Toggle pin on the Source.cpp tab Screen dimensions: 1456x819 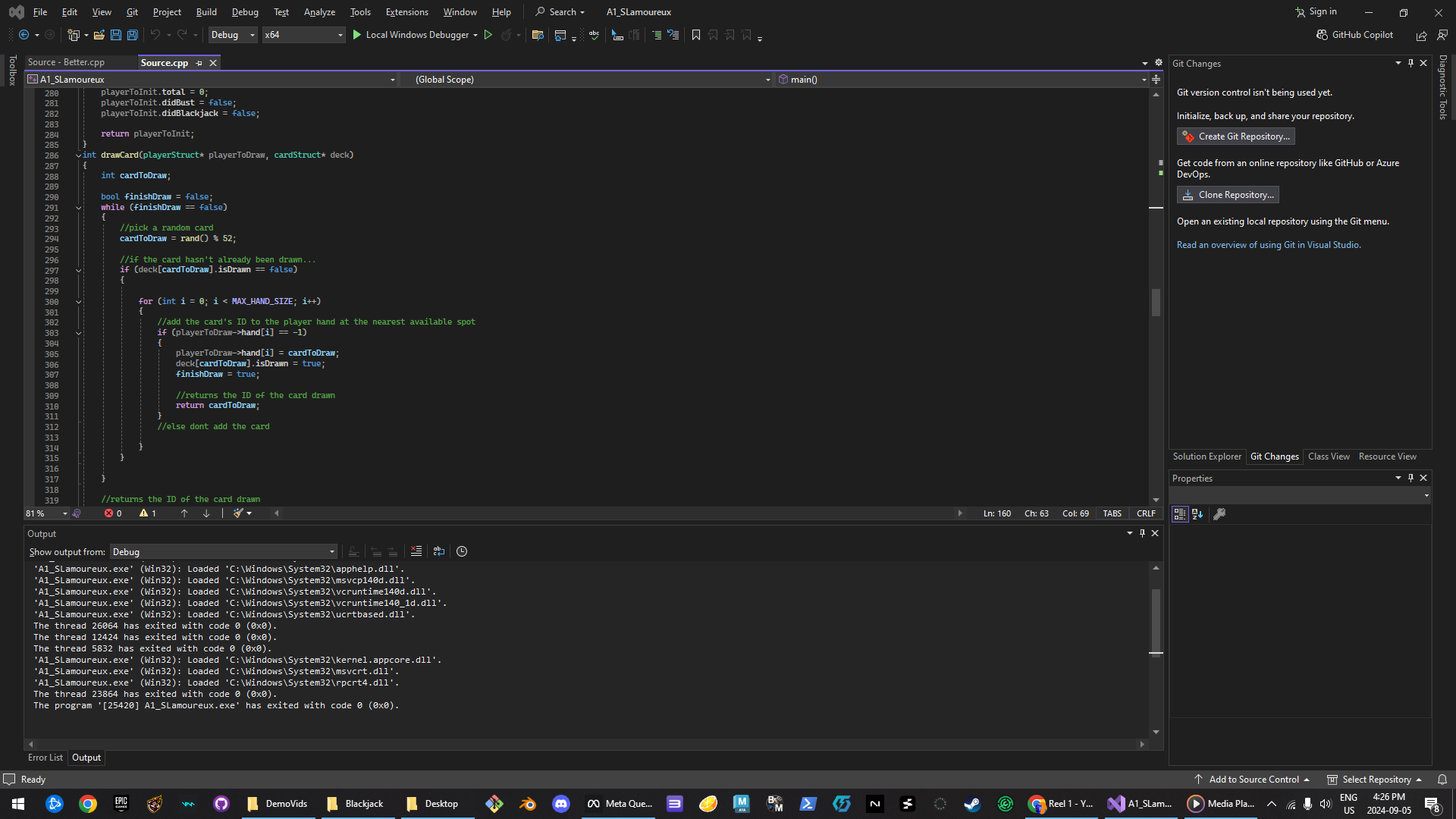(x=199, y=63)
